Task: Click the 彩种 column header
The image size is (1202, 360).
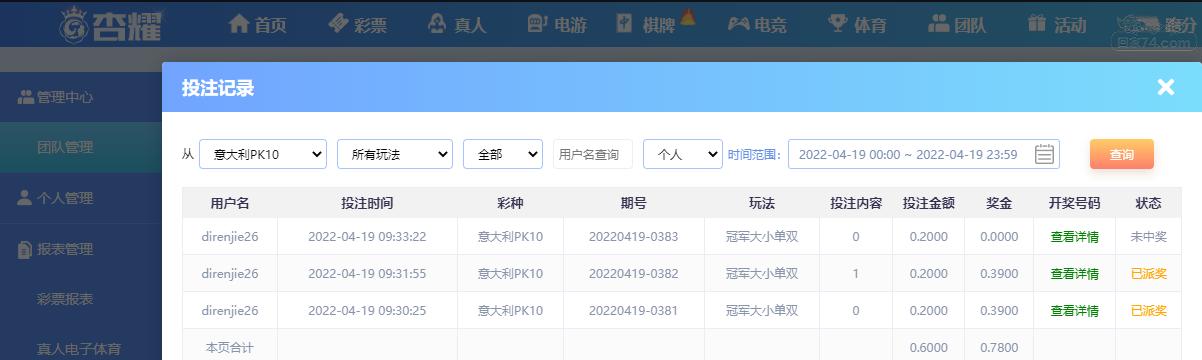Action: coord(510,203)
